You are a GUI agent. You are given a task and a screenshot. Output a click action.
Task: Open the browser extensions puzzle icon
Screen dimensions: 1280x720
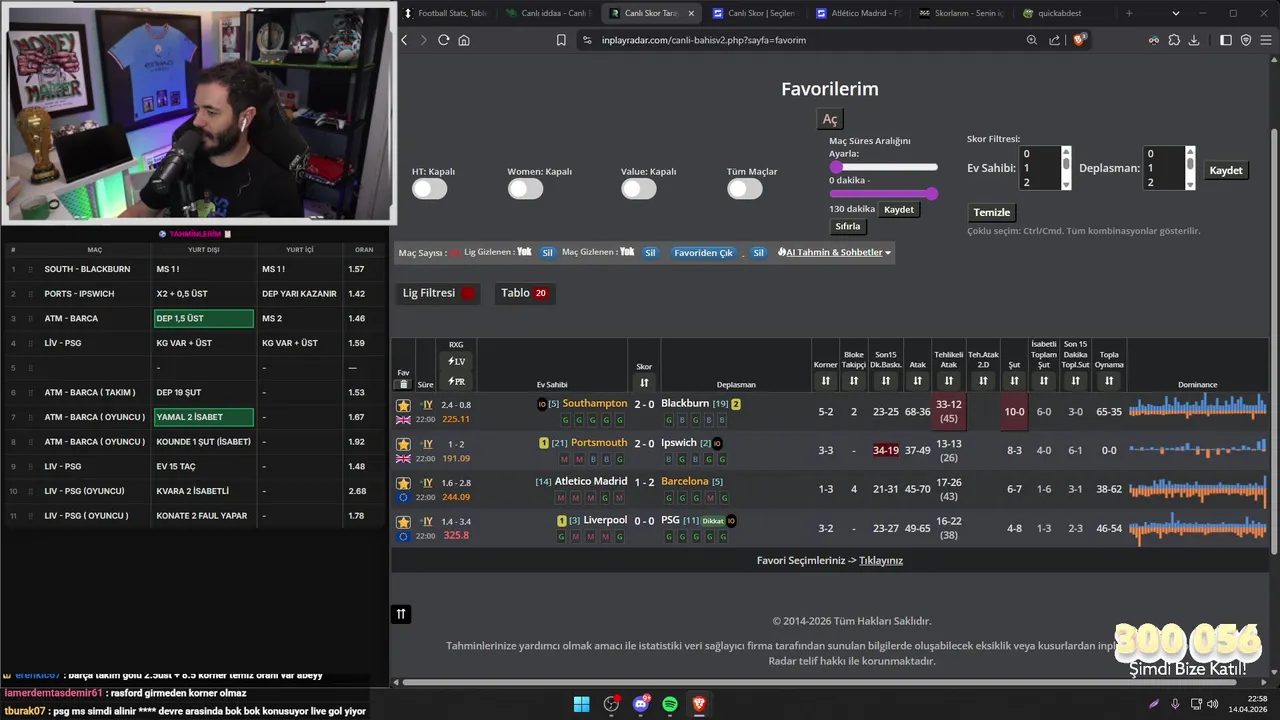1174,40
